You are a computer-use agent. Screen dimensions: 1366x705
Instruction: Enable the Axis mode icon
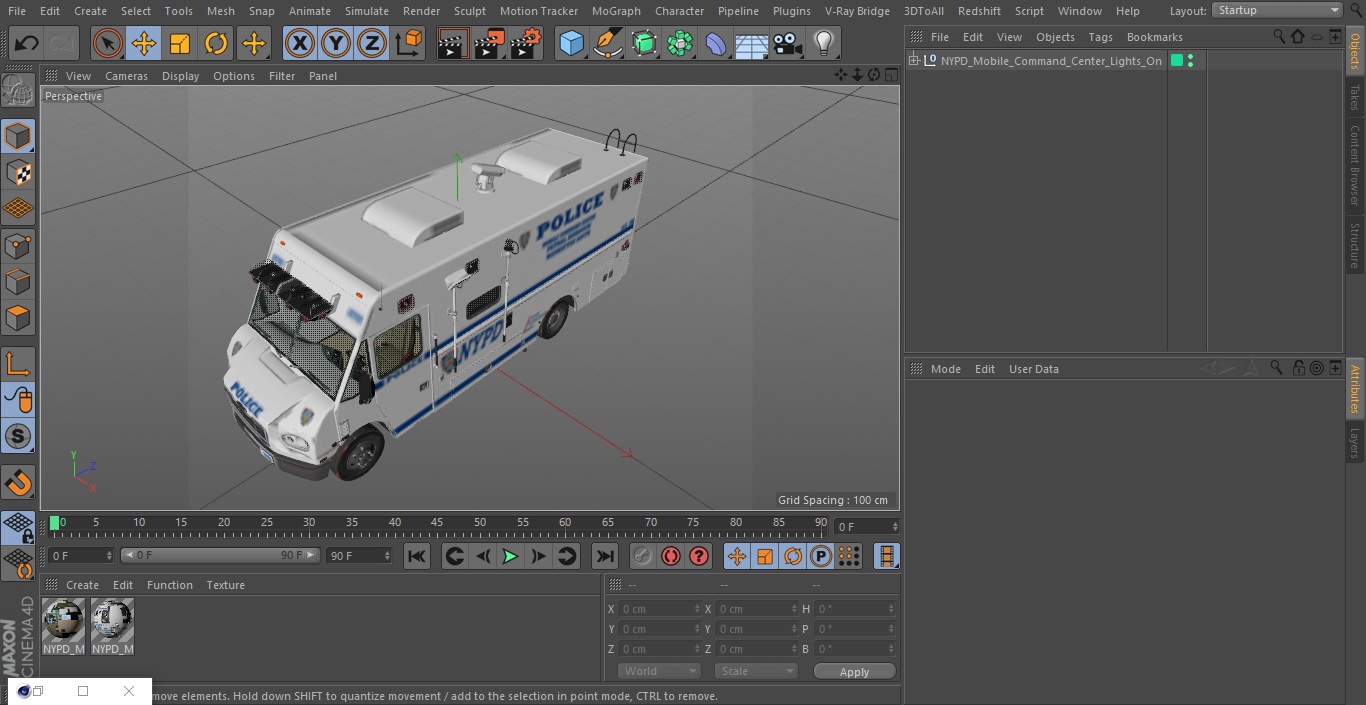[18, 364]
